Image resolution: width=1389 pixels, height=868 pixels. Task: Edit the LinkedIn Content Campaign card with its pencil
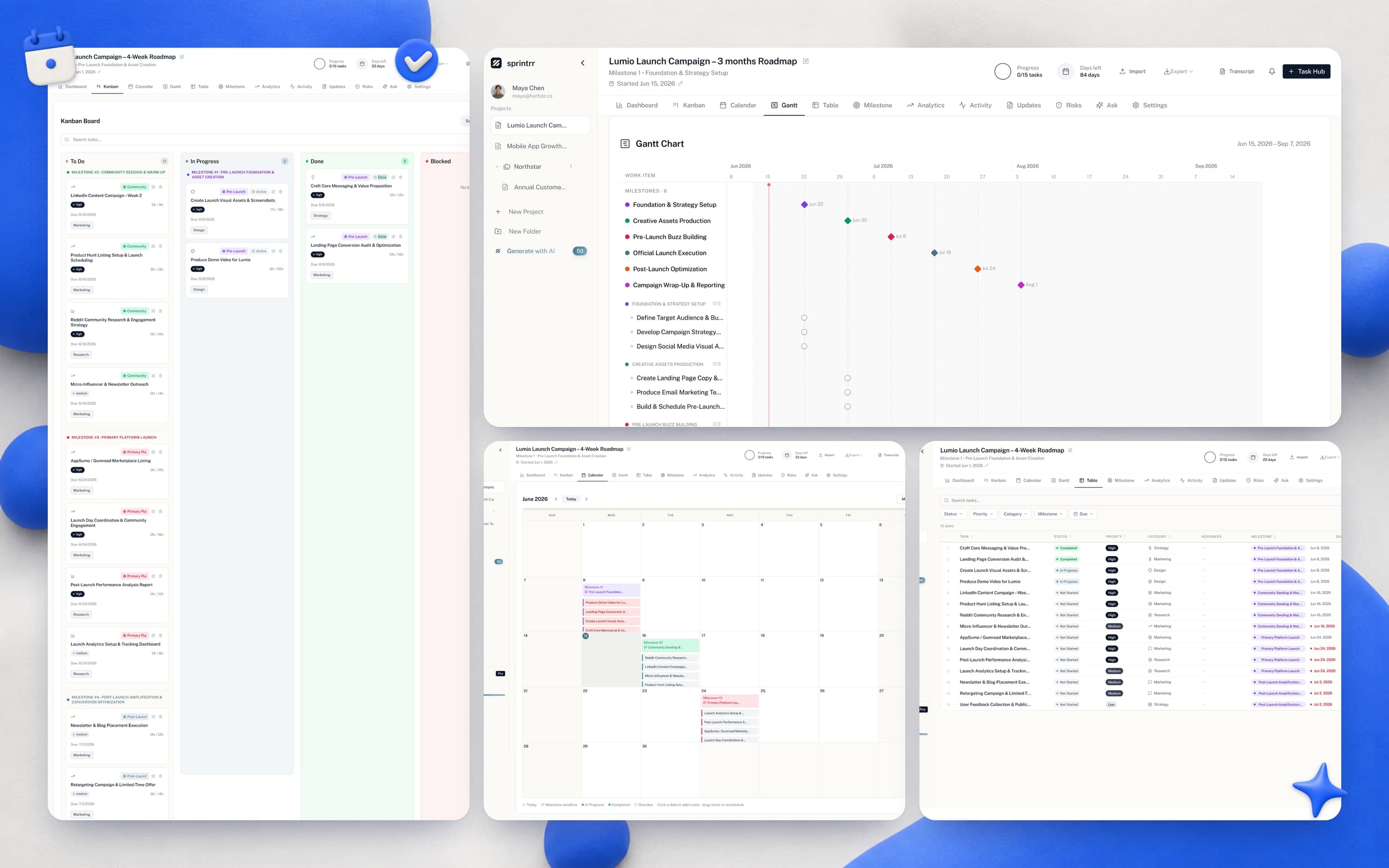pyautogui.click(x=153, y=187)
